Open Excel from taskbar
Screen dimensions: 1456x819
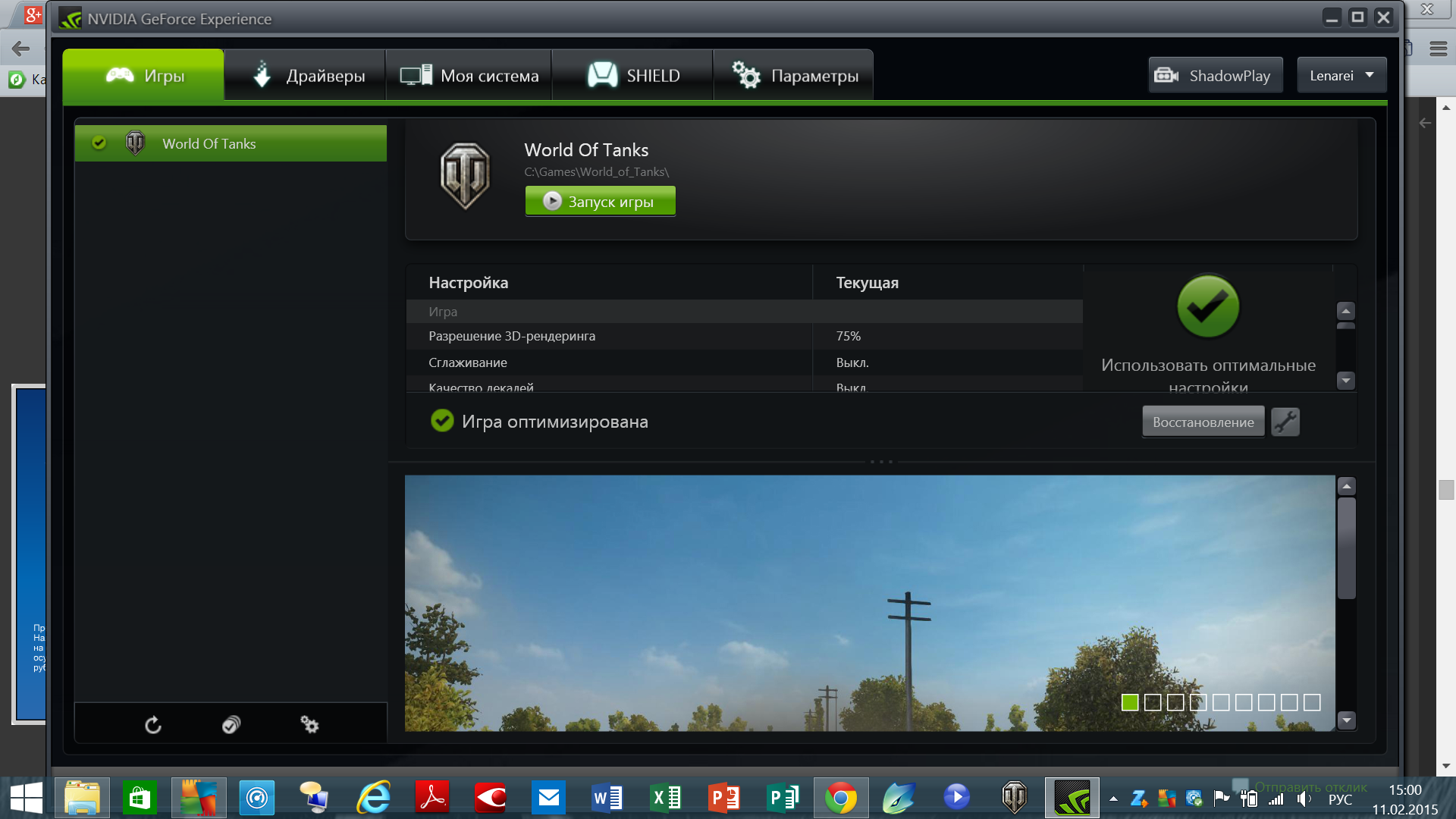click(665, 798)
